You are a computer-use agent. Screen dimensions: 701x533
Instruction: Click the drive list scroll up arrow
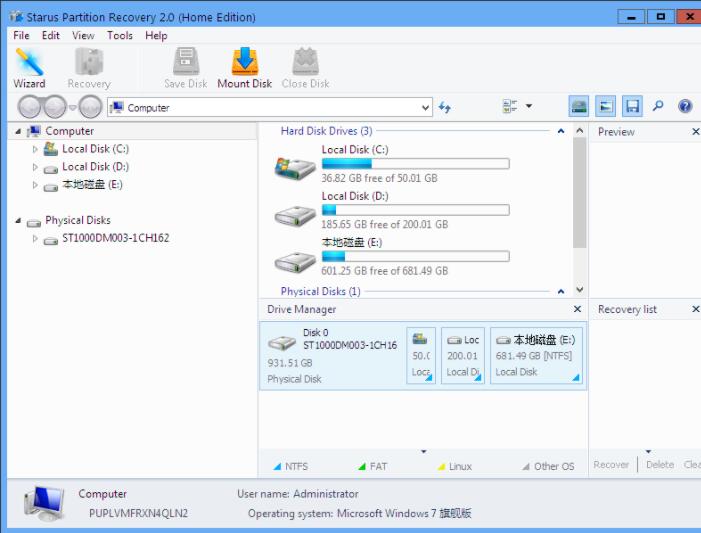pos(580,131)
